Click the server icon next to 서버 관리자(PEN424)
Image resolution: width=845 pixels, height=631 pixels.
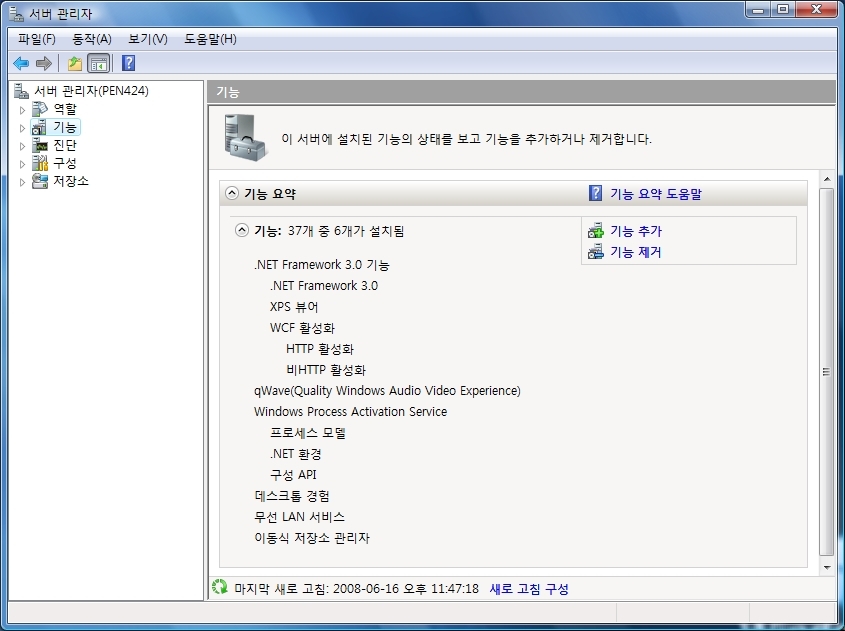pos(21,91)
